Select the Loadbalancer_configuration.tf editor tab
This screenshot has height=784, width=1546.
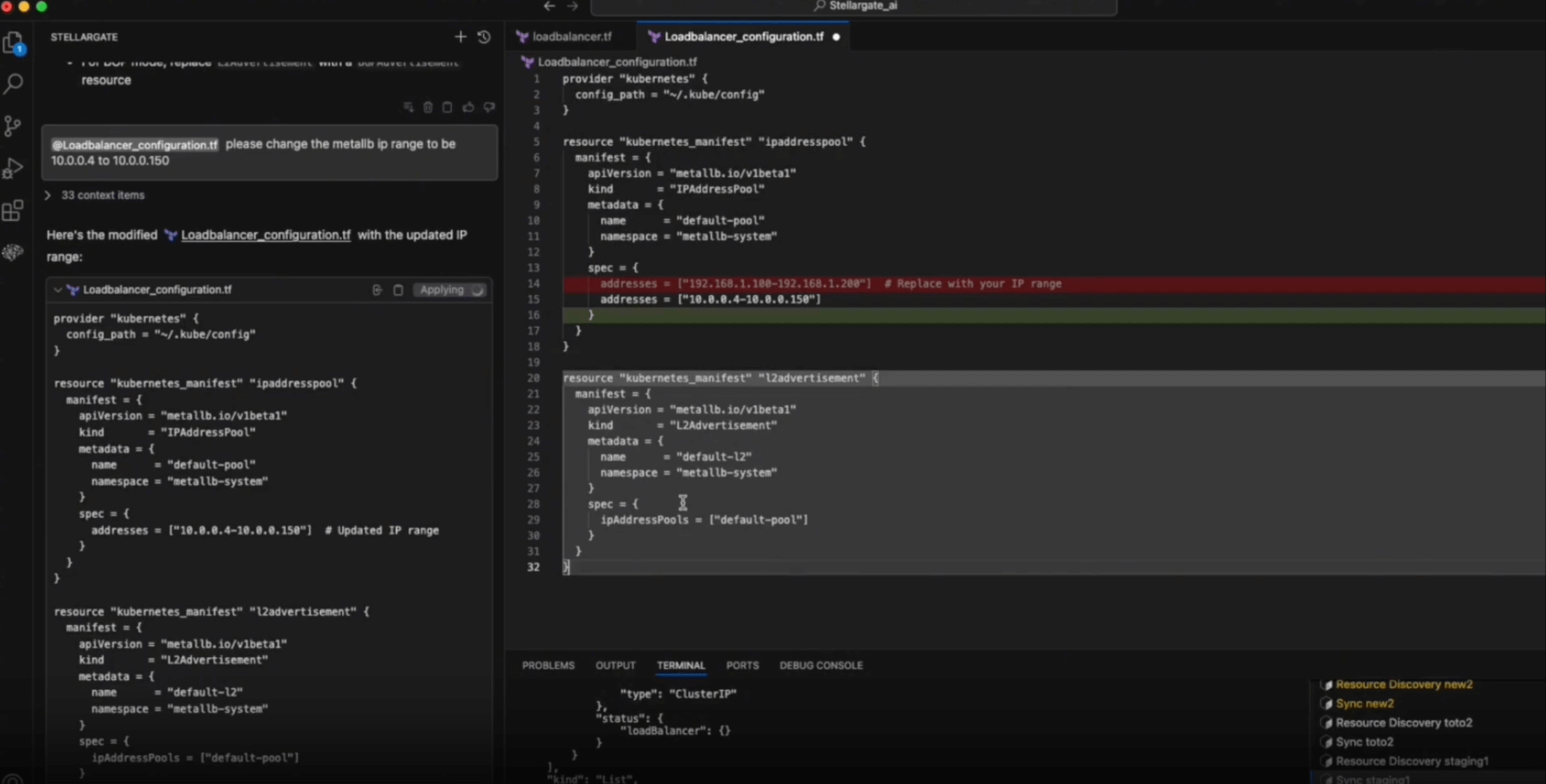click(743, 37)
